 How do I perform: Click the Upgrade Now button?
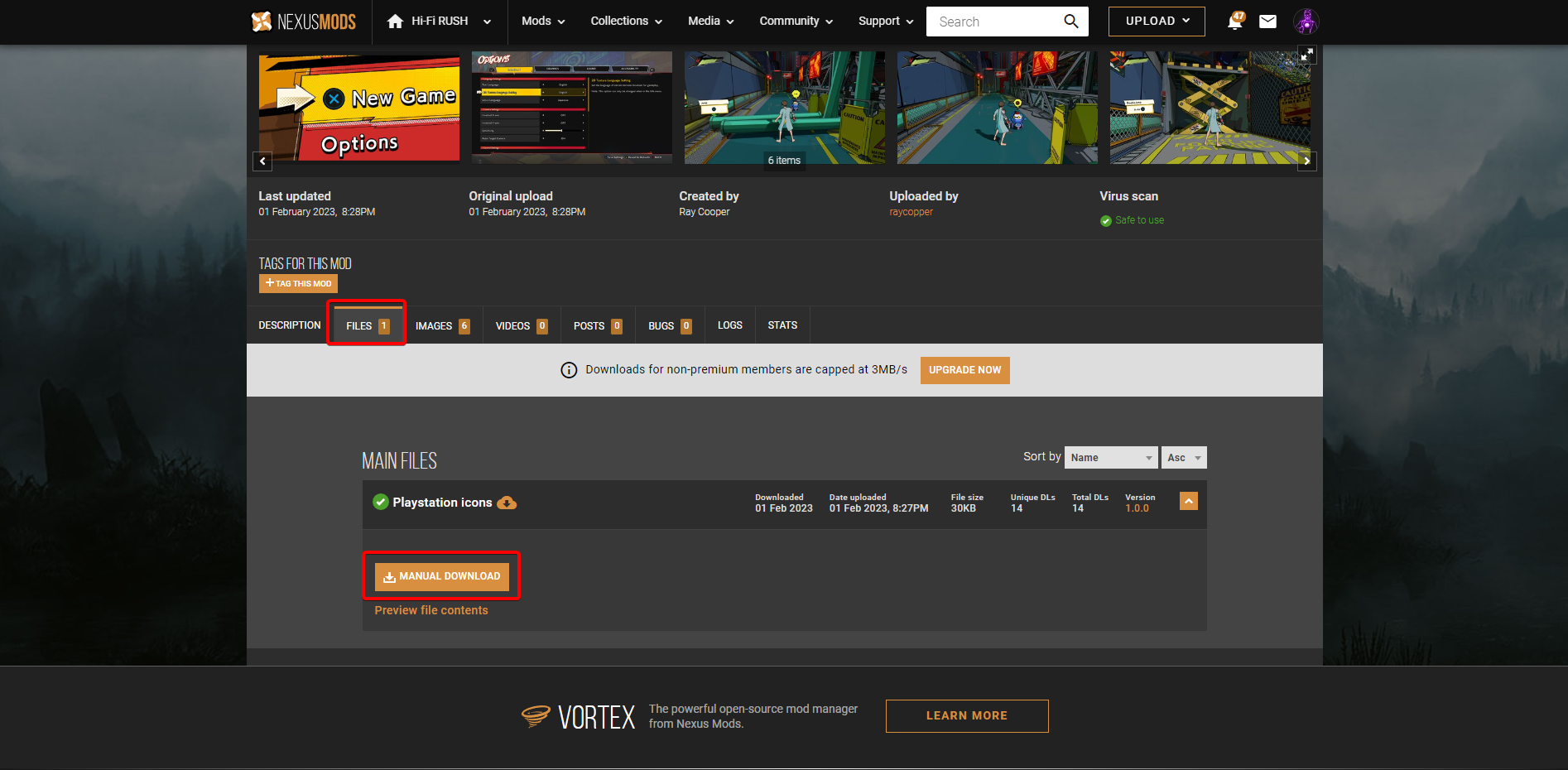965,370
